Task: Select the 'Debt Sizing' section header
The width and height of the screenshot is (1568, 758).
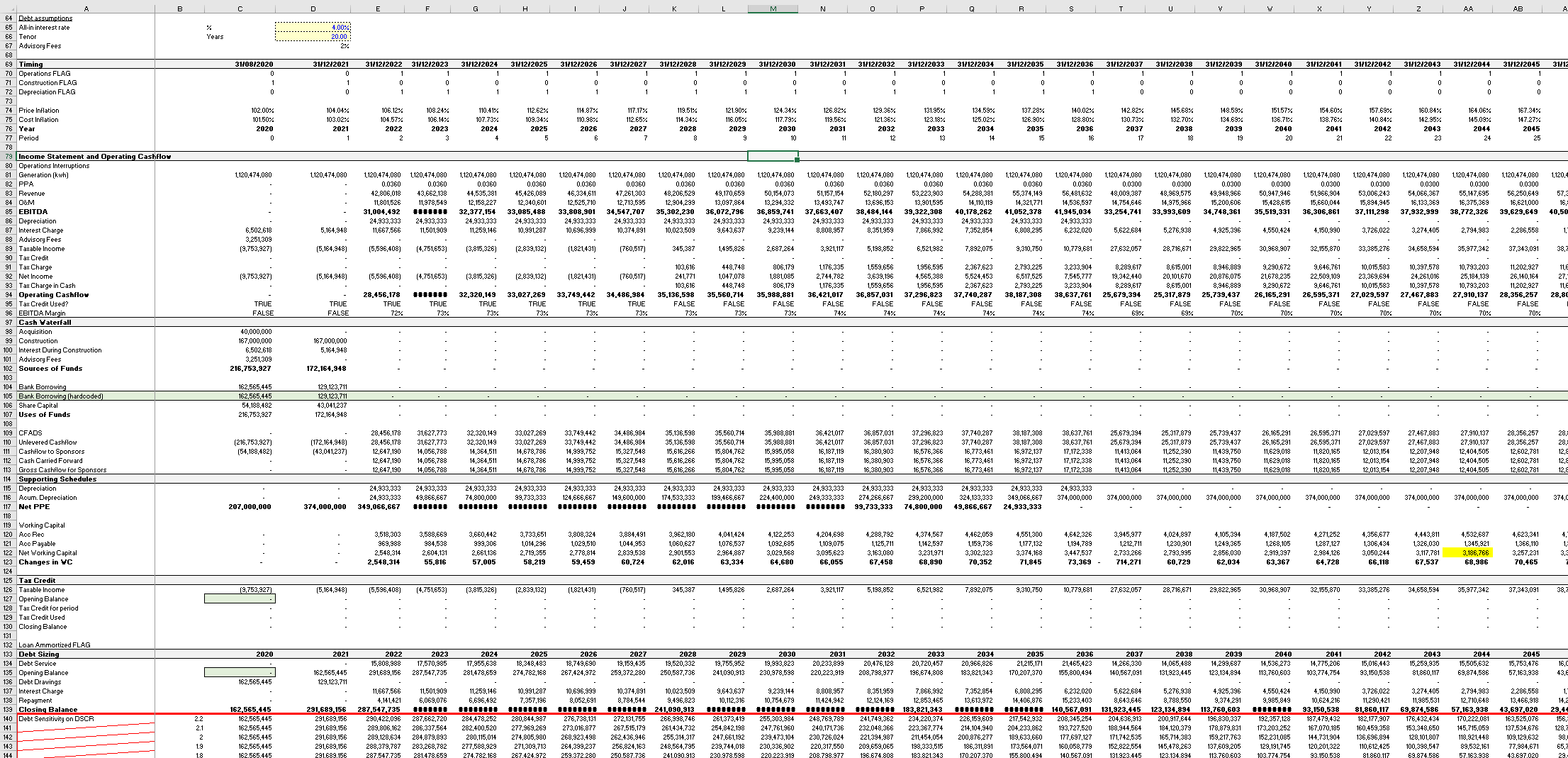Action: 38,654
